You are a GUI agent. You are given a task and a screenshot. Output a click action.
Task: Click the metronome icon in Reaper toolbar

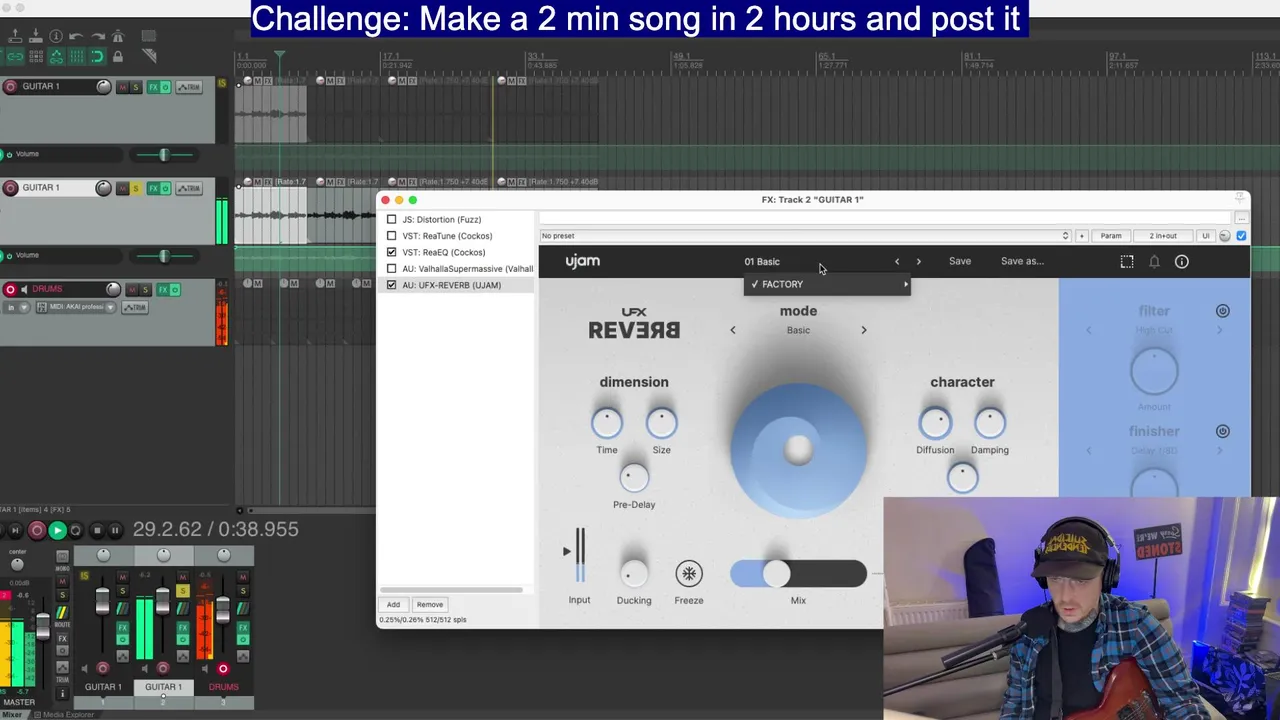pos(118,36)
